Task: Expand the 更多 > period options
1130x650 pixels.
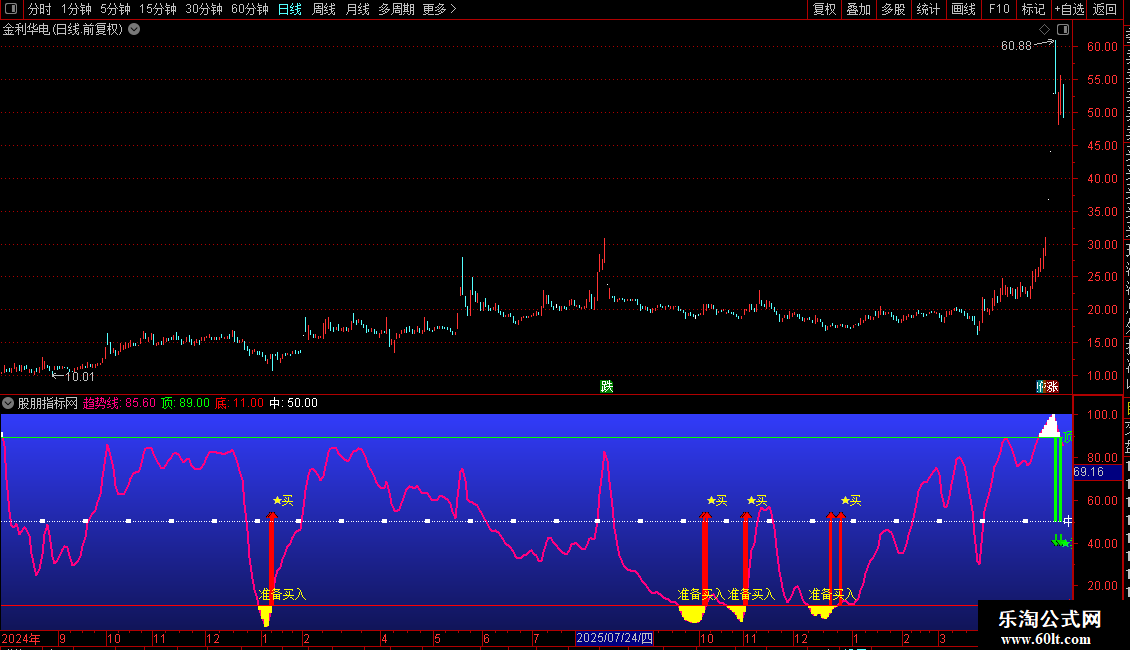Action: 439,9
